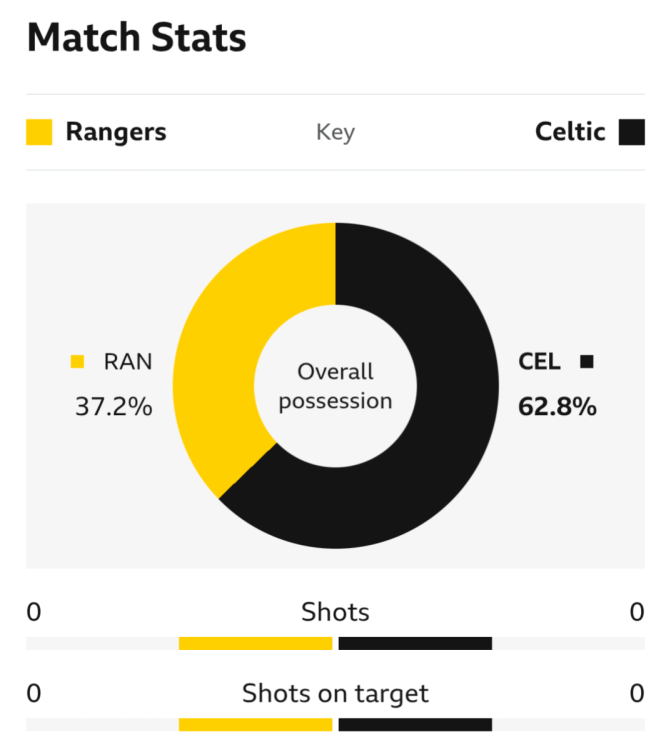
Task: Click the small yellow RAN legend square
Action: point(78,362)
